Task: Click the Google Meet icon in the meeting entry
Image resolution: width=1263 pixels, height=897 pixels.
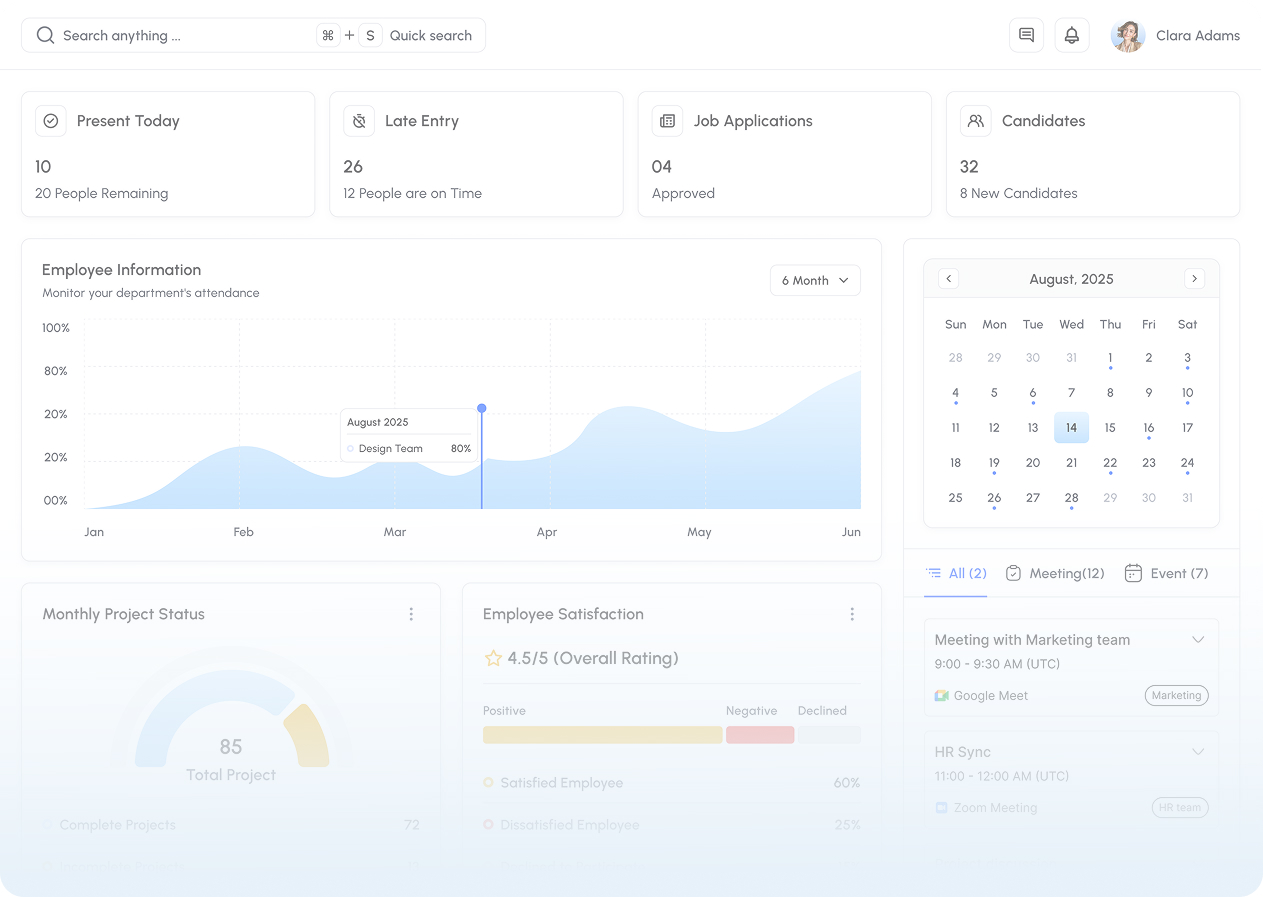Action: [x=941, y=695]
